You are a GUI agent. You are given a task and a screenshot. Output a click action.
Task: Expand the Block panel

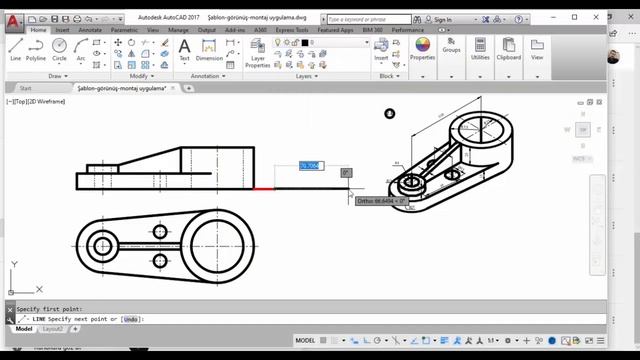389,76
